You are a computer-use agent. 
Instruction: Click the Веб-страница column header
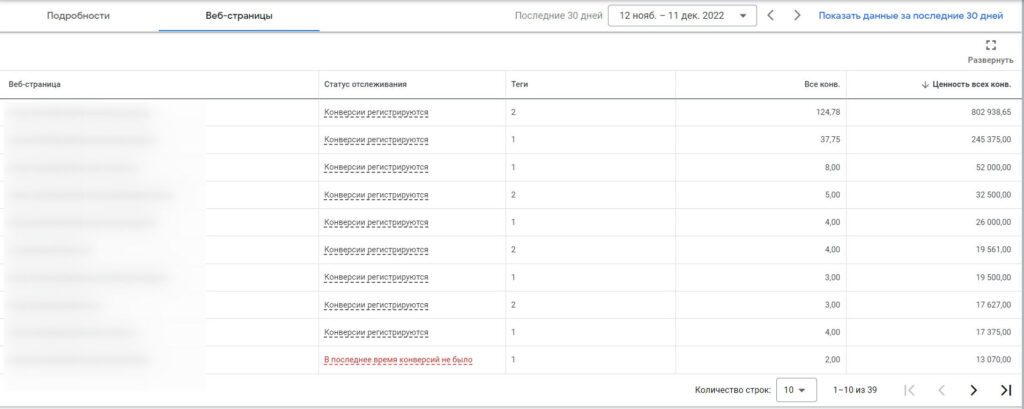click(35, 84)
